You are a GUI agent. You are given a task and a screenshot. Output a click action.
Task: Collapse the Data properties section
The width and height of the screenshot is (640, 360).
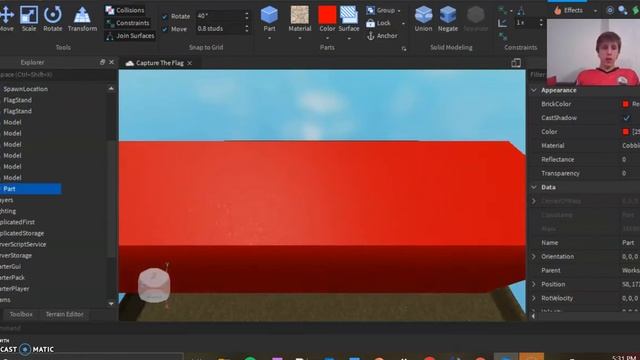tap(534, 187)
